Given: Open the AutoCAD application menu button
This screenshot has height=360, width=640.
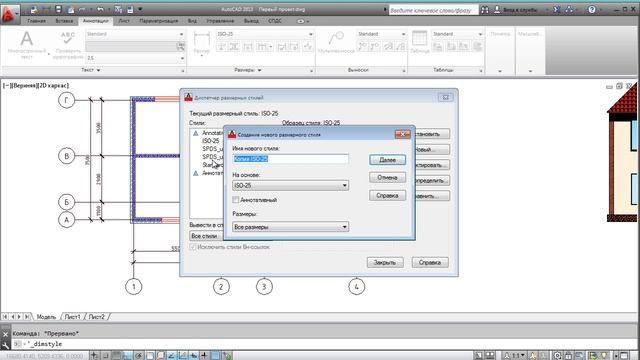Looking at the screenshot, I should 9,14.
